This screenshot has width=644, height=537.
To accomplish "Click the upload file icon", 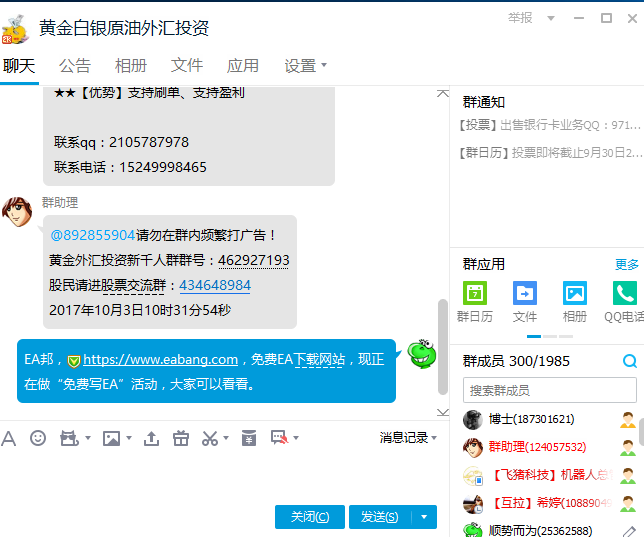I will point(151,438).
